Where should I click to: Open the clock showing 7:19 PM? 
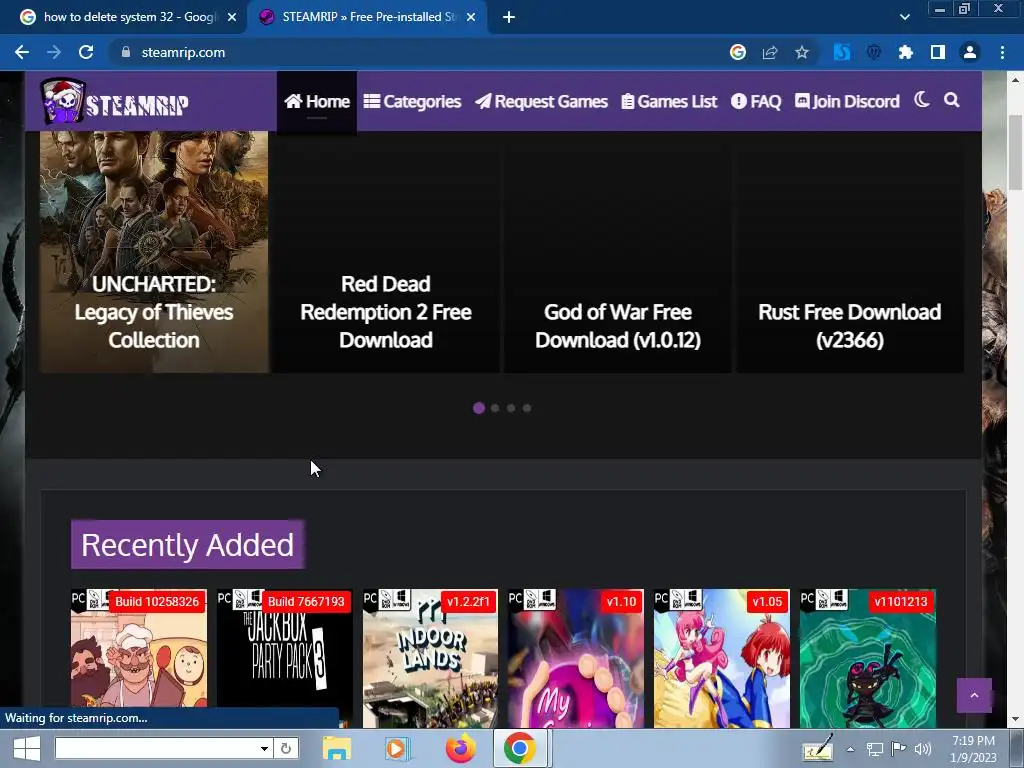973,748
